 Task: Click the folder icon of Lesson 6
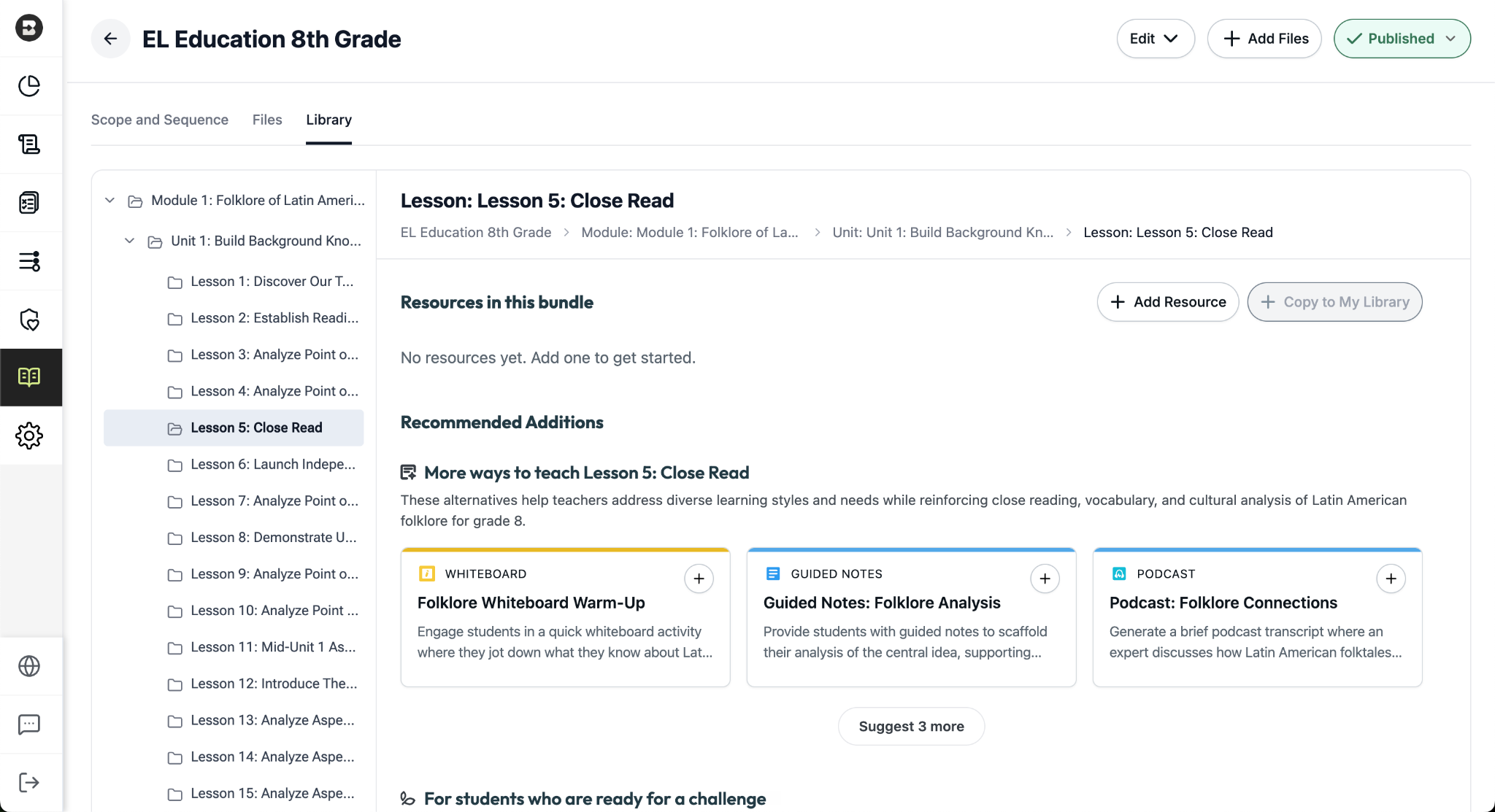pos(175,465)
